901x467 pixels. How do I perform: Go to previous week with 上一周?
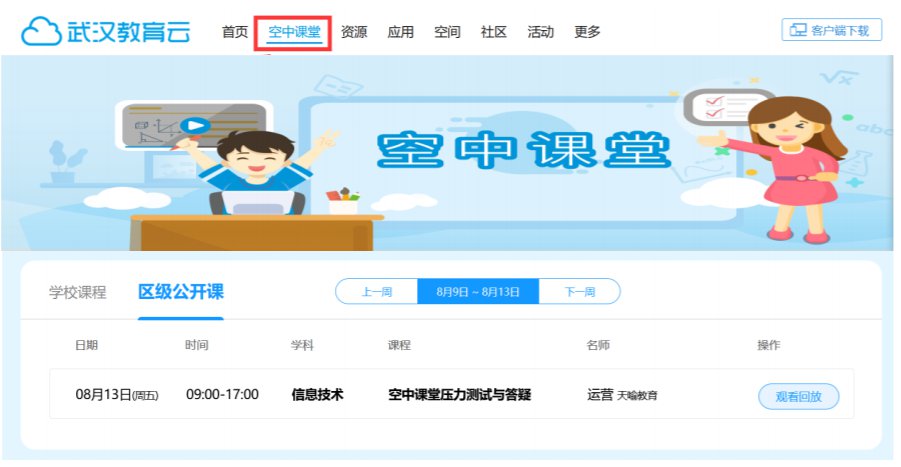coord(376,292)
